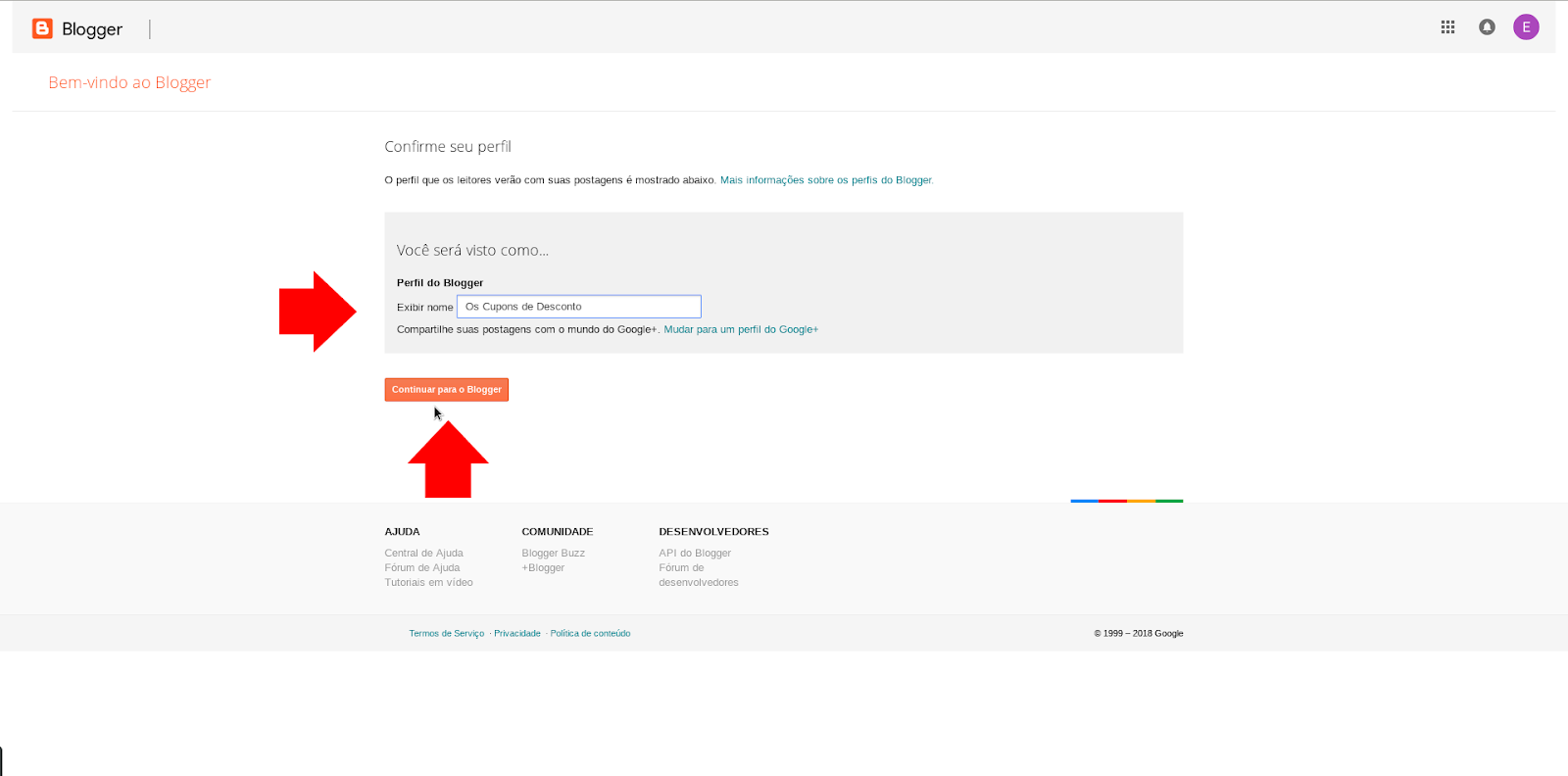
Task: Click the DESENVOLVEDORES footer heading
Action: 714,532
